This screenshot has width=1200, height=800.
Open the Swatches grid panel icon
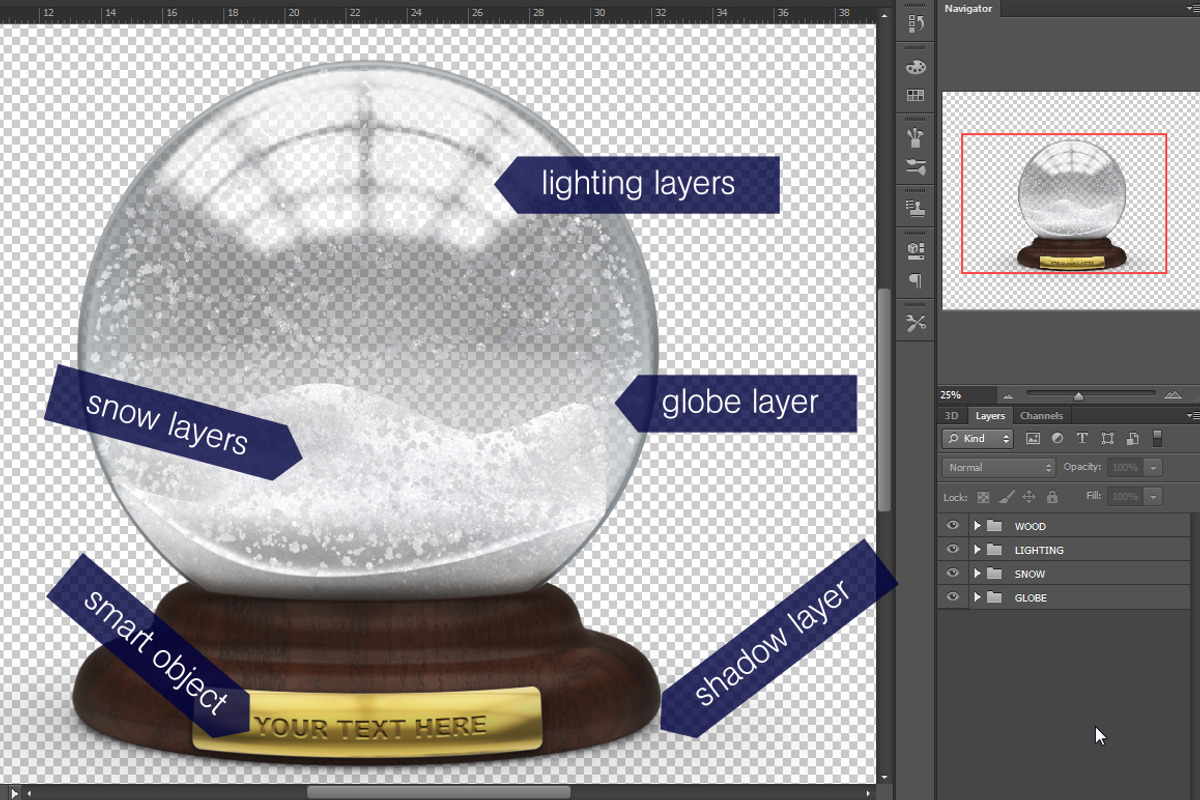[915, 96]
